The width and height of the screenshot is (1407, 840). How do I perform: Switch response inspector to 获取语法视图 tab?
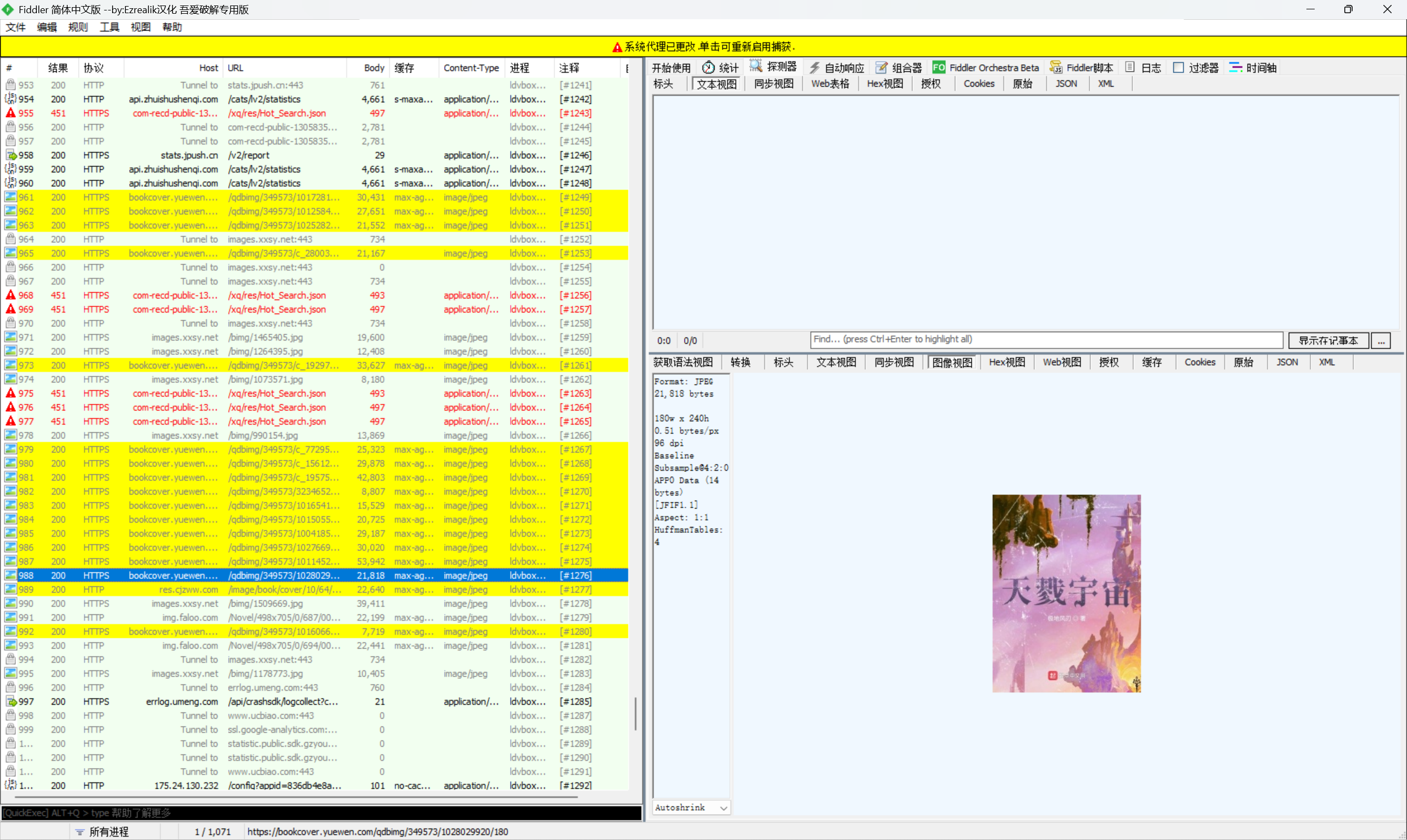tap(683, 362)
